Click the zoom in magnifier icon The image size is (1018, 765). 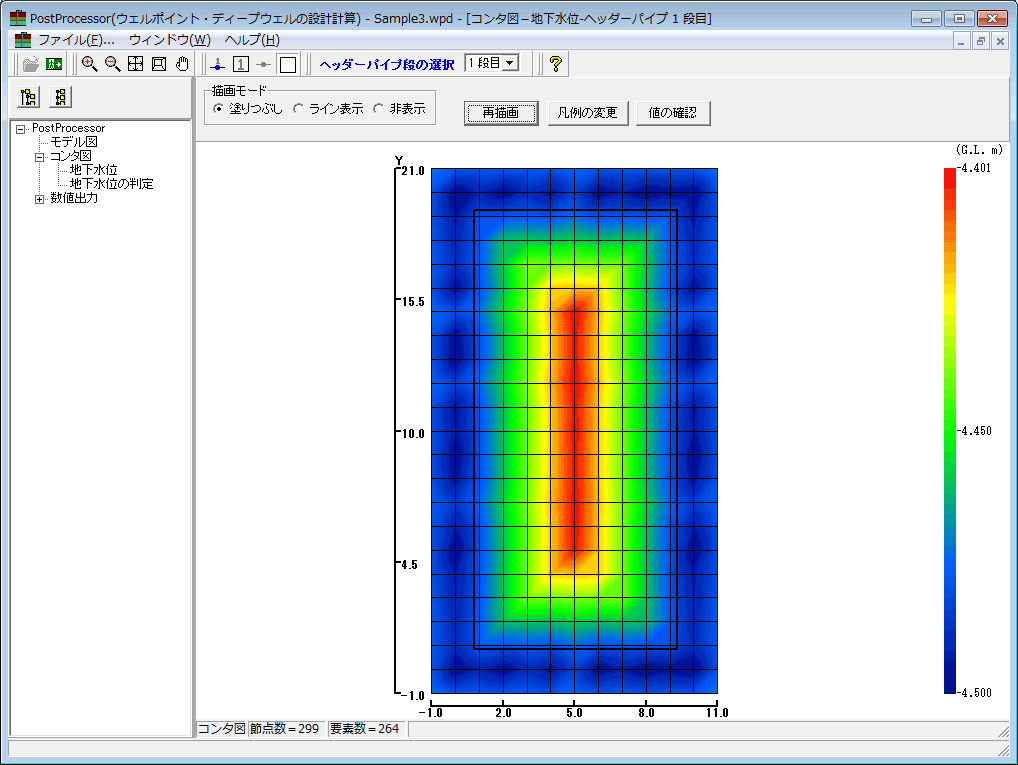tap(90, 64)
